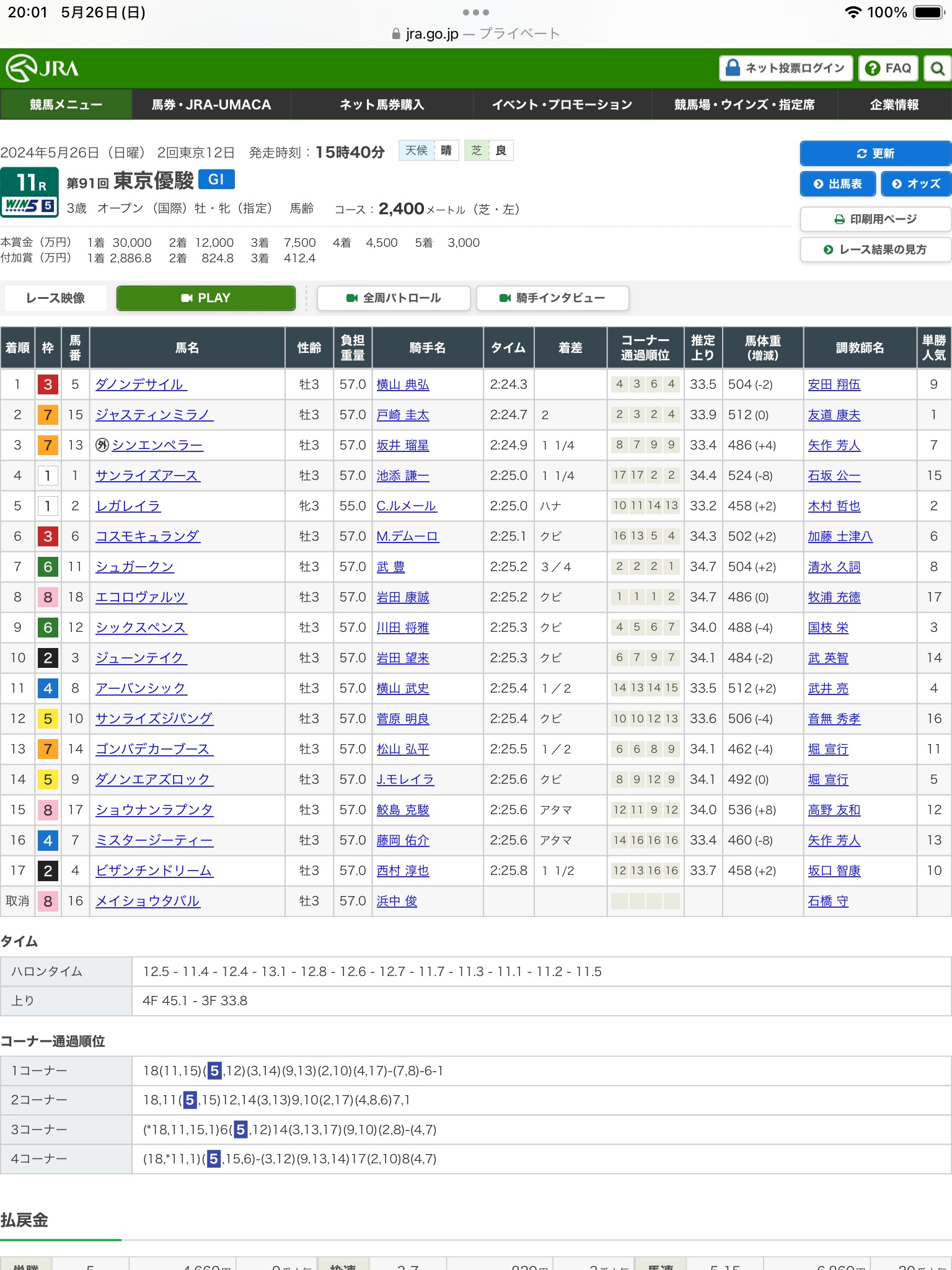Open jockey link J.モレイラ
Screen dimensions: 952x1270
(x=405, y=779)
